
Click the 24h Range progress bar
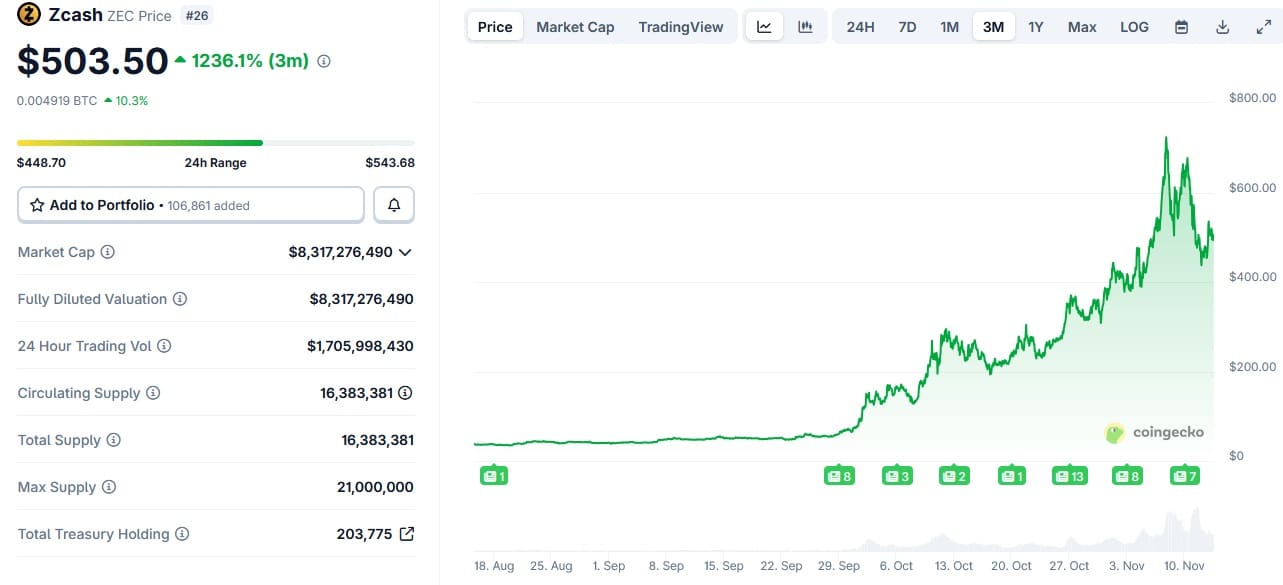click(x=215, y=143)
